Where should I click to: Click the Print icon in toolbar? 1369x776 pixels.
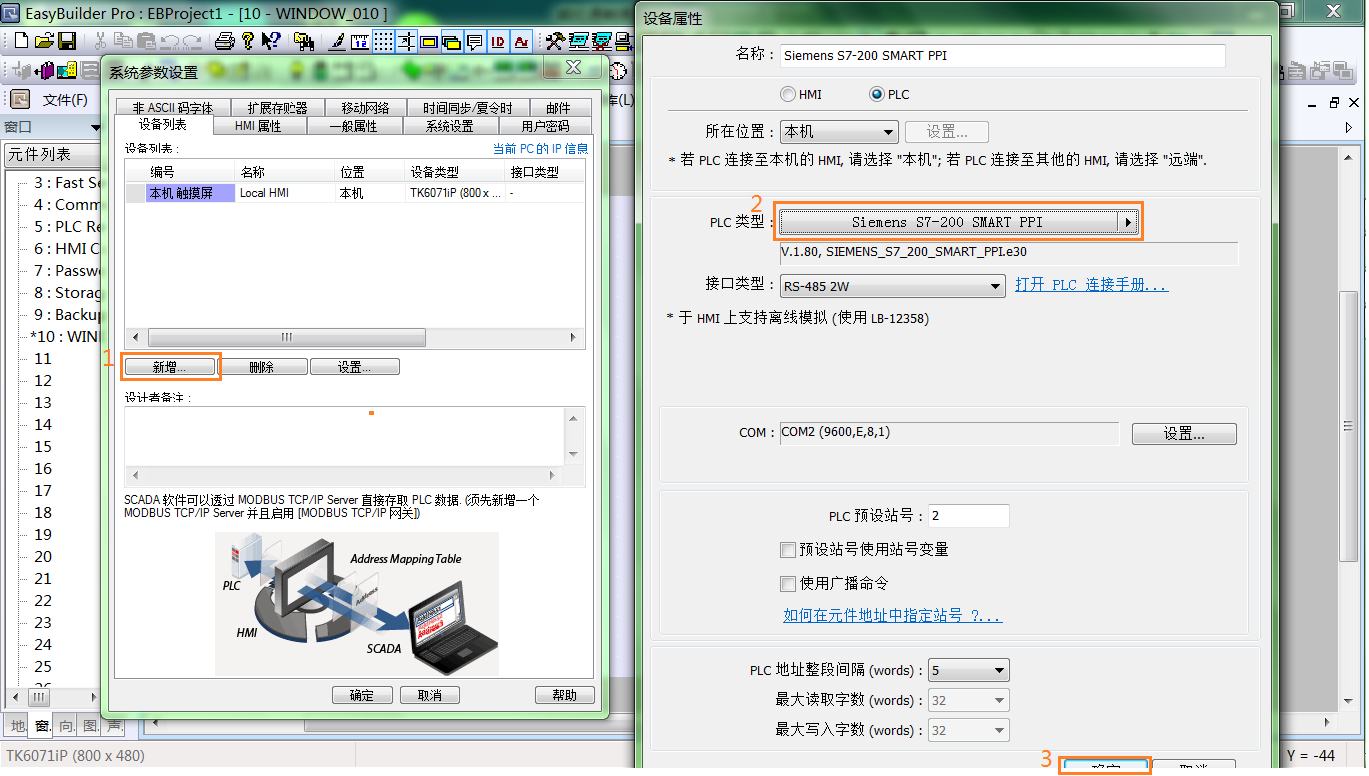coord(225,41)
